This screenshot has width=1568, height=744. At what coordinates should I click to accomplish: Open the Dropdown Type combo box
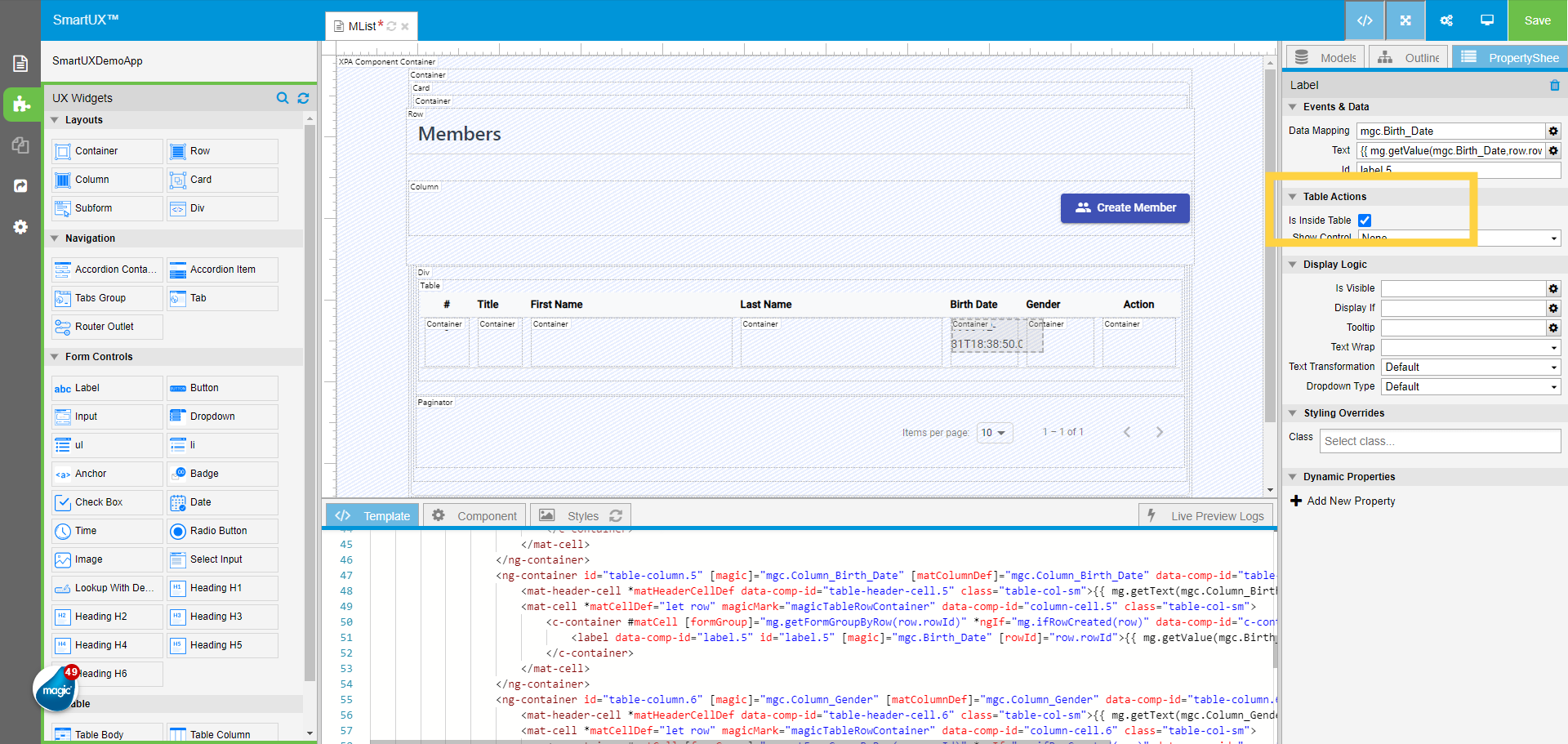click(x=1470, y=387)
